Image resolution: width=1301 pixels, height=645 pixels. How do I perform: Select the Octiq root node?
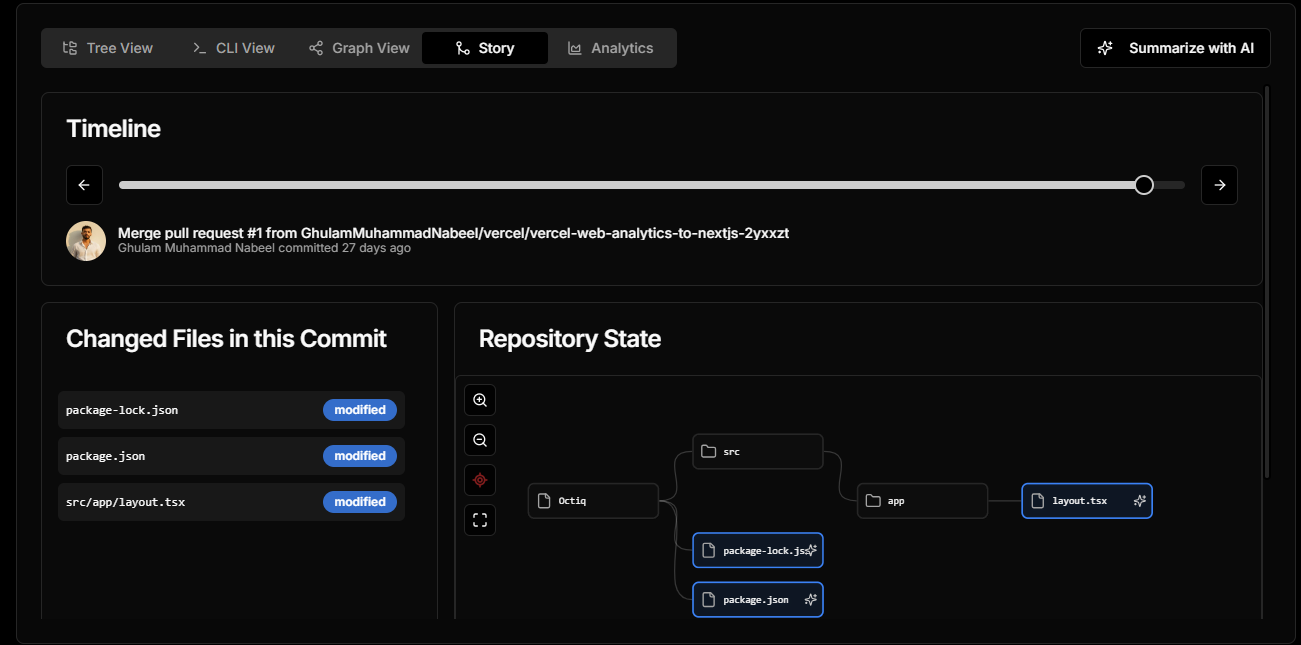pyautogui.click(x=593, y=501)
